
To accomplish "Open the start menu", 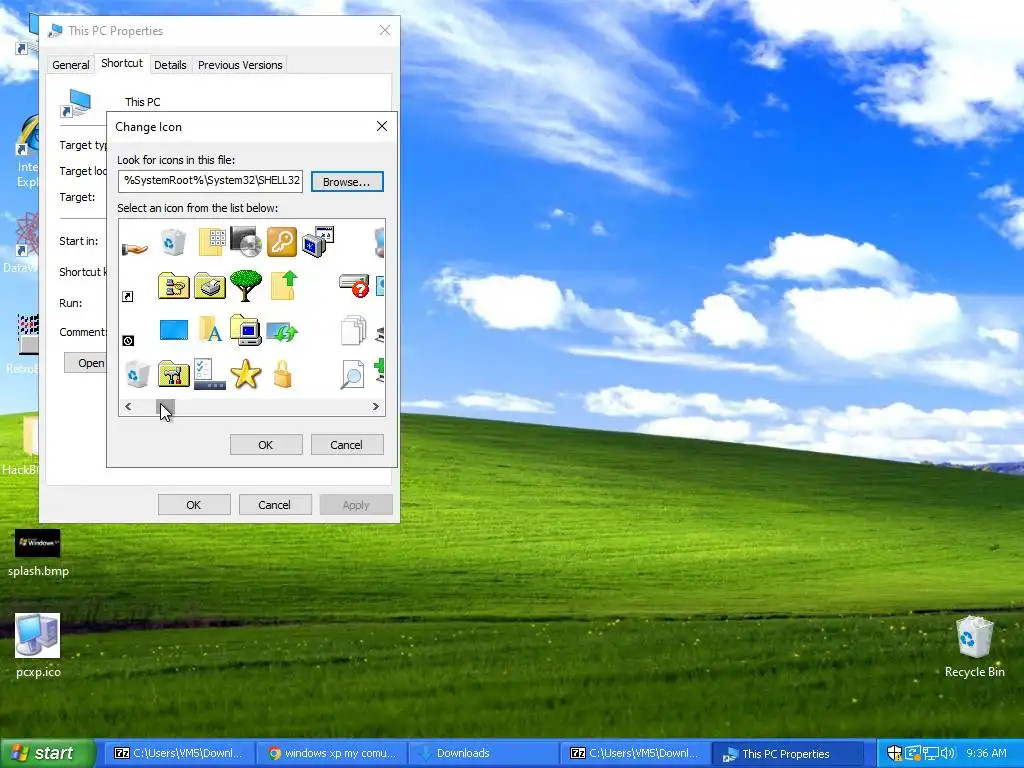I will coord(47,753).
